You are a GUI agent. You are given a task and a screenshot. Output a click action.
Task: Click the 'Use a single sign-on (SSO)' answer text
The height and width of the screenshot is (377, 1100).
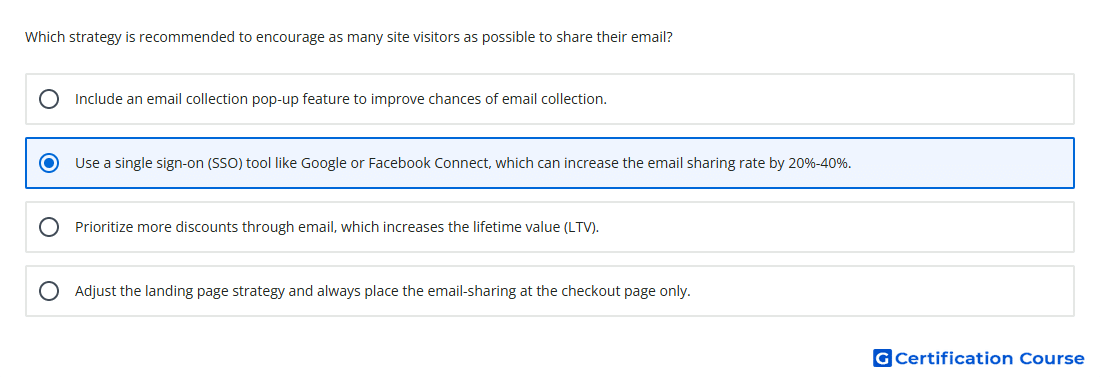463,163
